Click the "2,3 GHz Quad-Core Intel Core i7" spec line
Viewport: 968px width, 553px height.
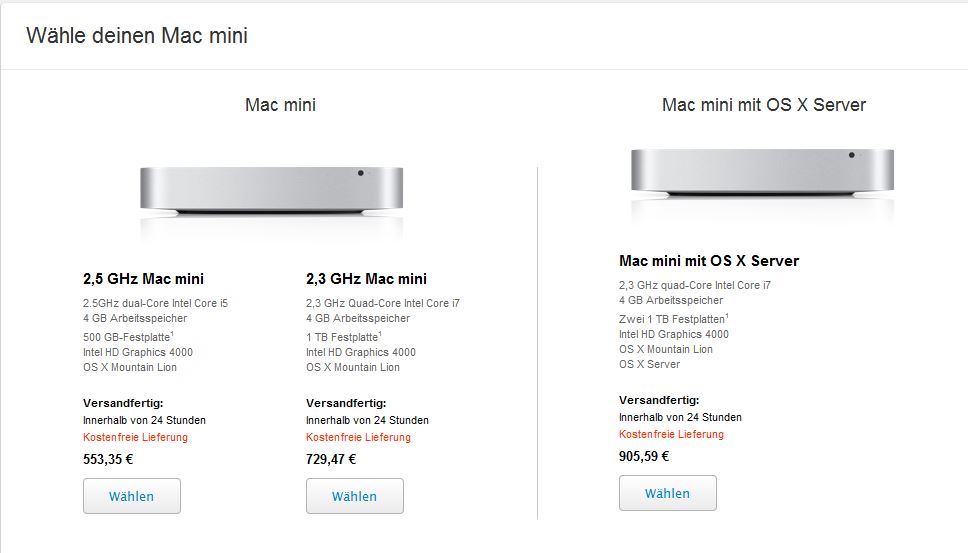point(383,303)
